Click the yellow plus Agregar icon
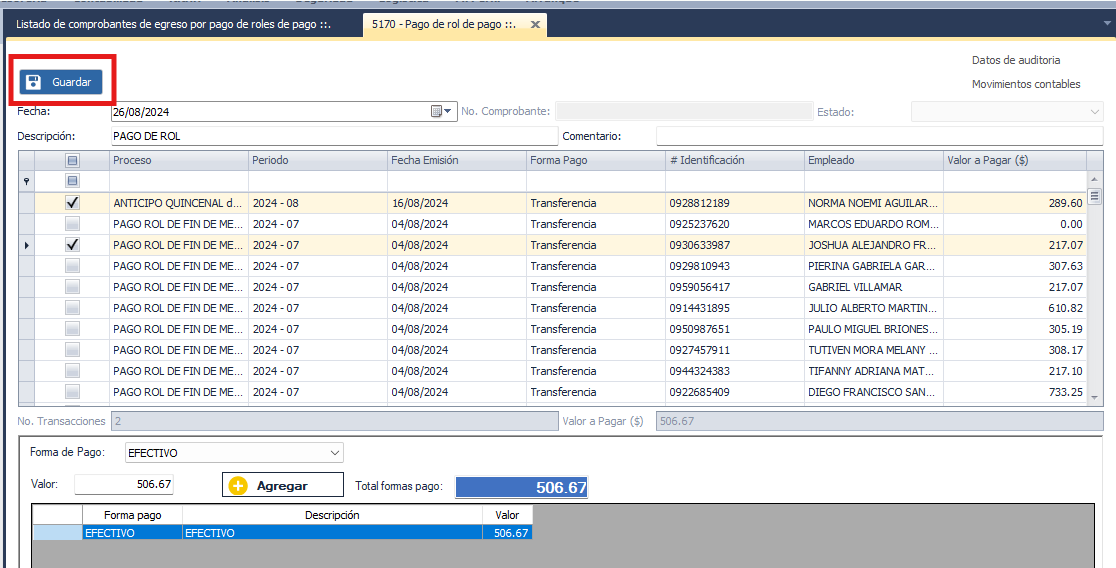Screen dimensions: 1116x568 click(237, 486)
